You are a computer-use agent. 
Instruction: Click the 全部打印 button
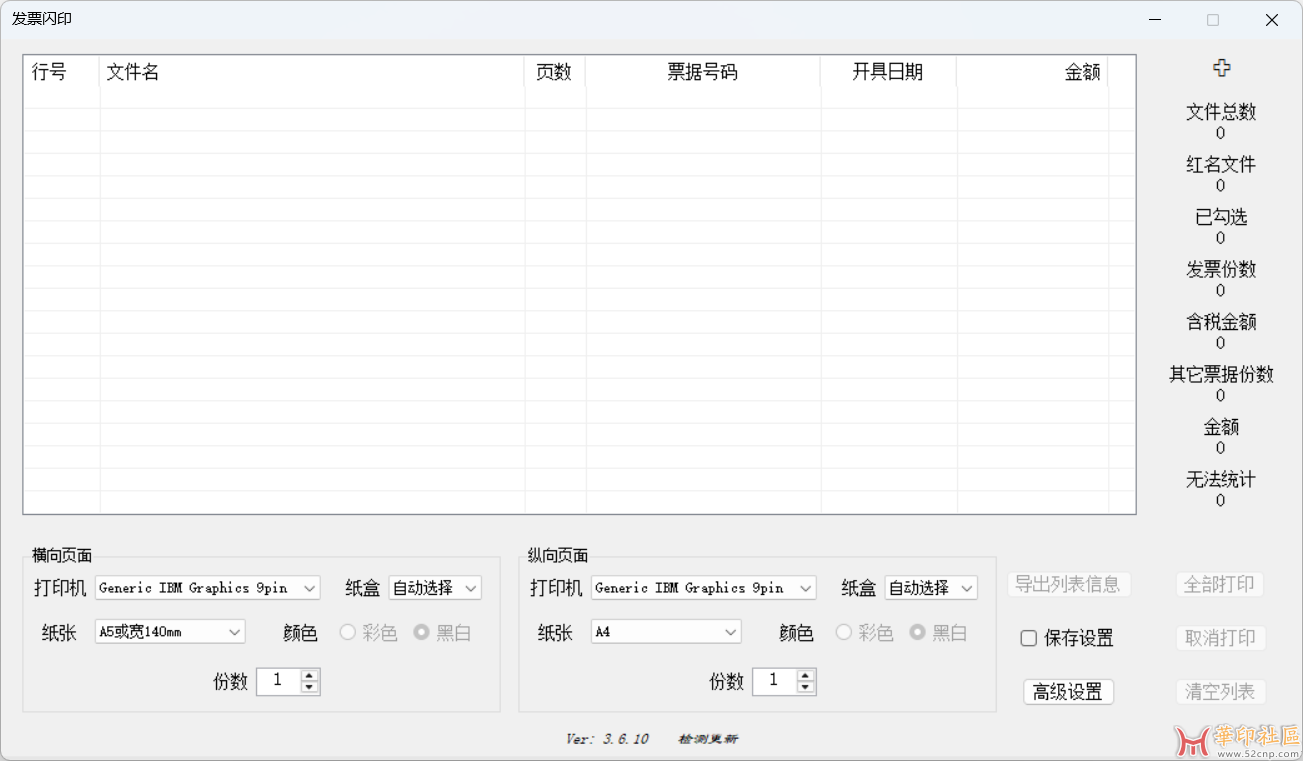point(1220,585)
